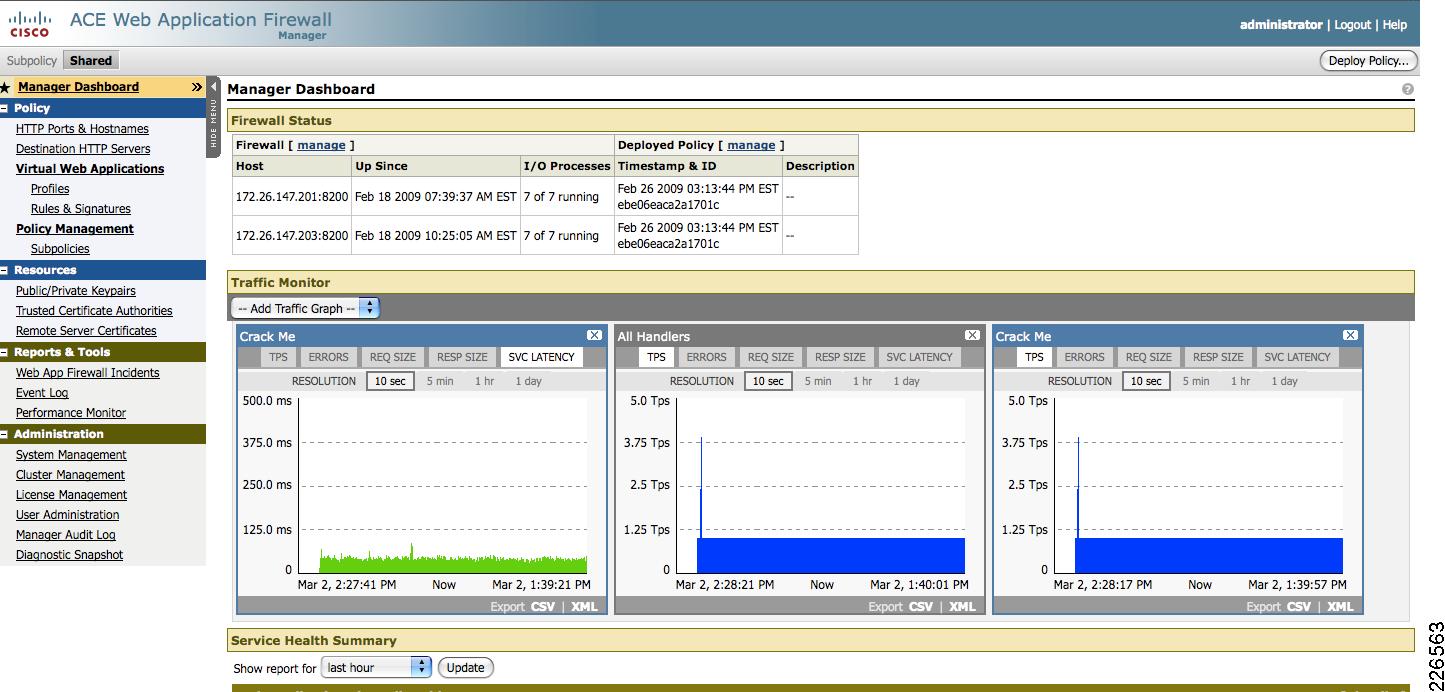Open the last hour report period dropdown

375,667
